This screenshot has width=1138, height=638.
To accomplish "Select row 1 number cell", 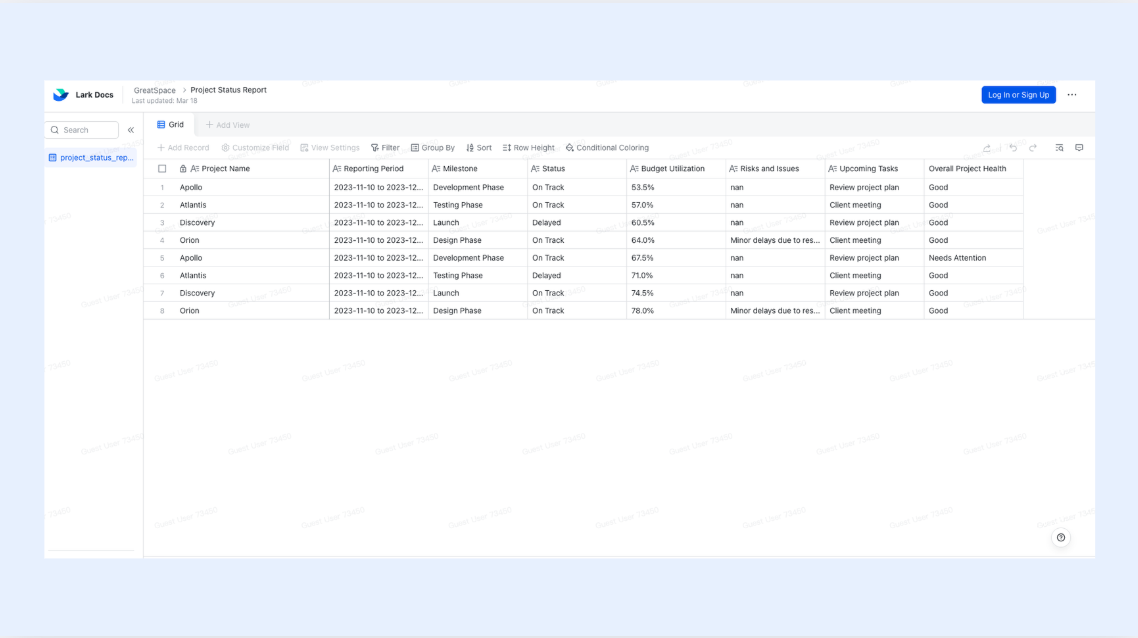I will pos(162,187).
